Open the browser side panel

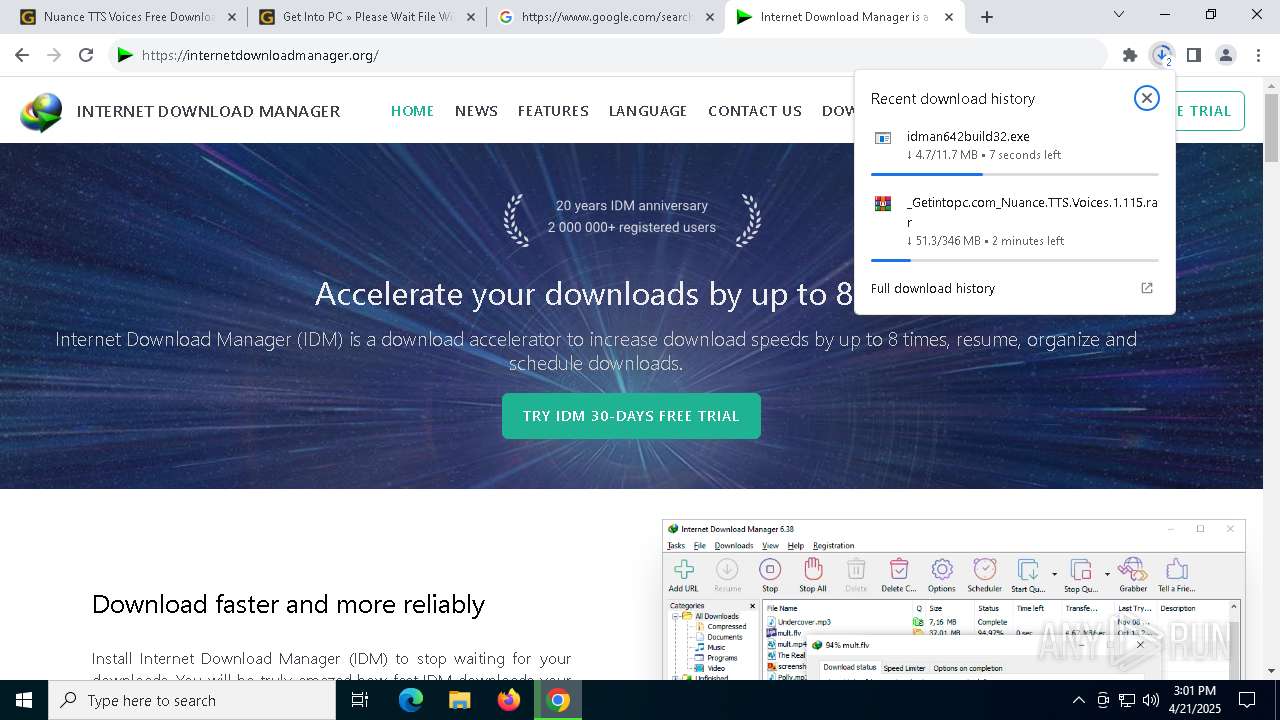click(x=1194, y=55)
